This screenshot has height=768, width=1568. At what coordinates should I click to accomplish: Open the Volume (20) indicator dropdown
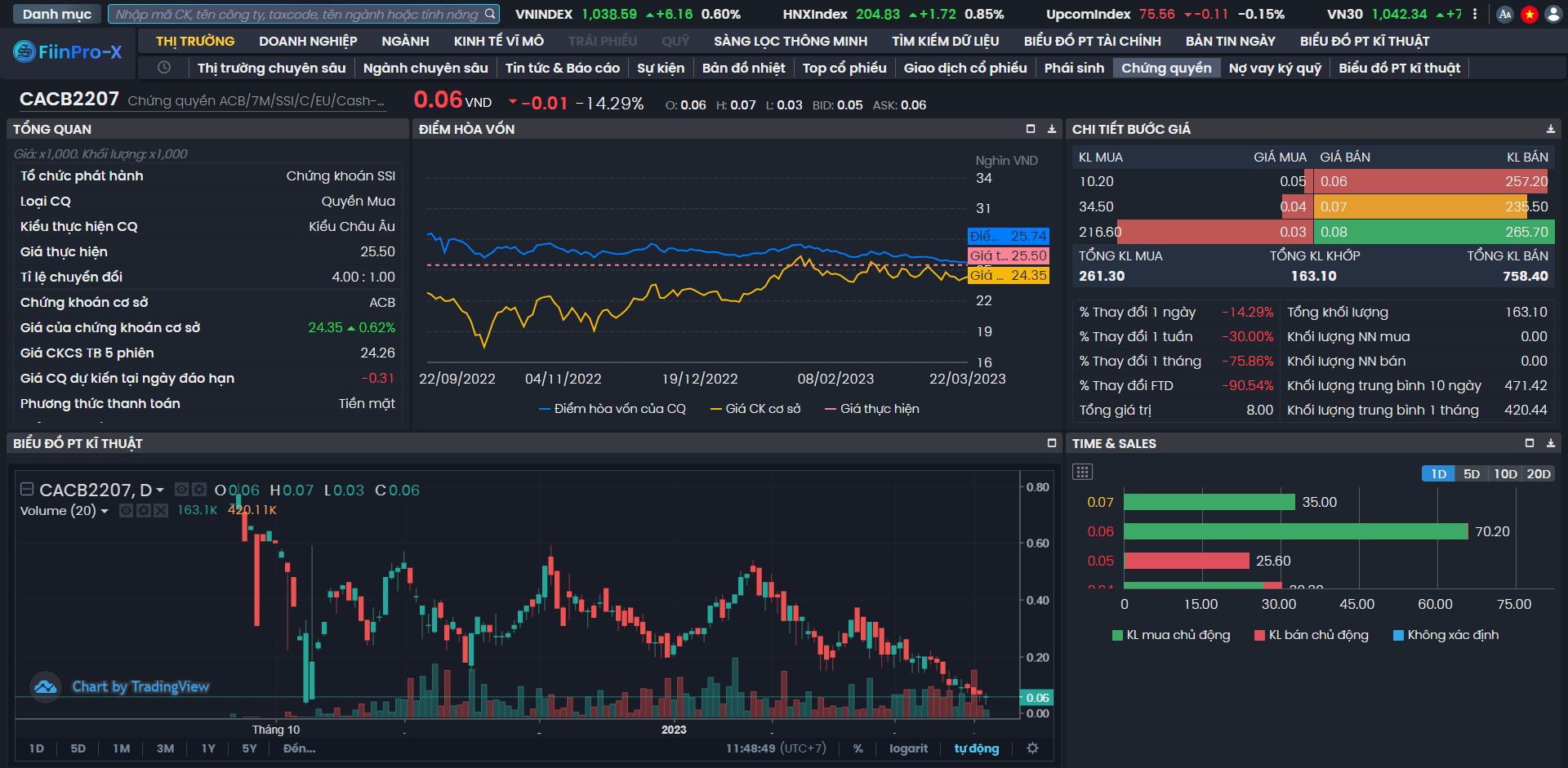tap(105, 511)
